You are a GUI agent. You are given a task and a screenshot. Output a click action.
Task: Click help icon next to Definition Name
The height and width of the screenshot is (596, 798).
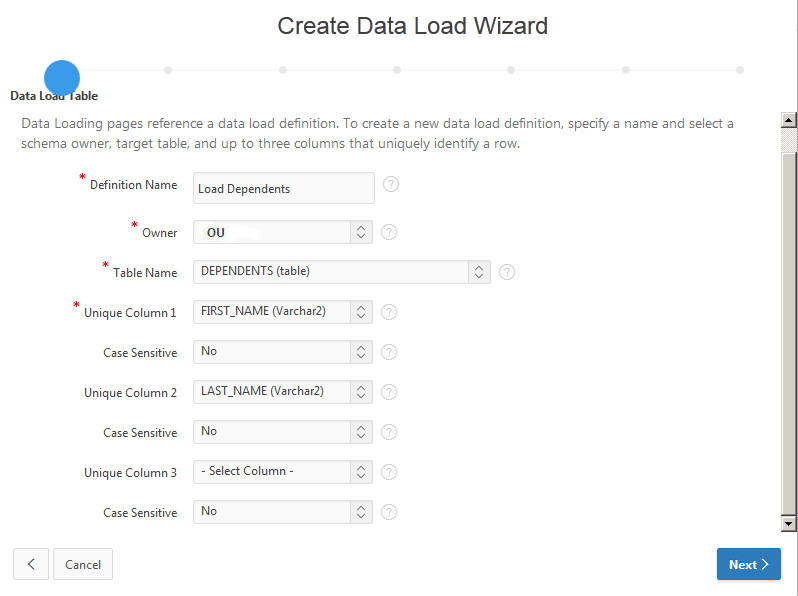(x=391, y=184)
